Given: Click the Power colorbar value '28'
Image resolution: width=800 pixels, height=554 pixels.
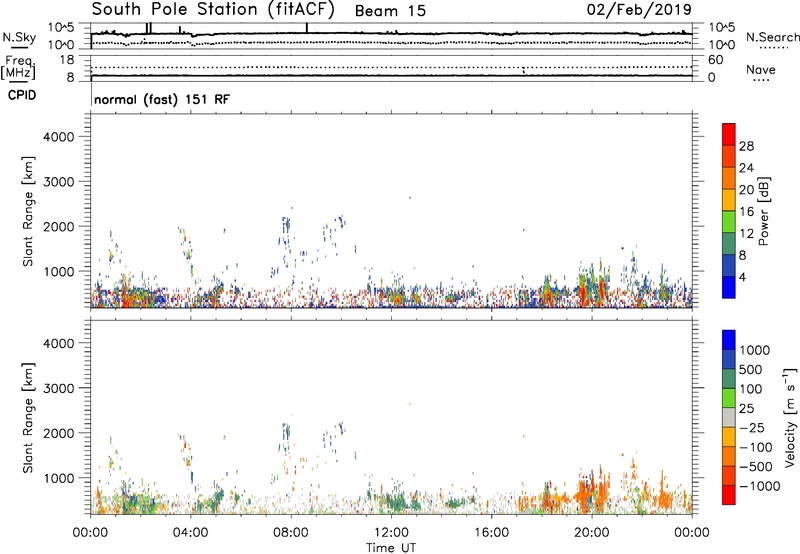Looking at the screenshot, I should tap(746, 146).
